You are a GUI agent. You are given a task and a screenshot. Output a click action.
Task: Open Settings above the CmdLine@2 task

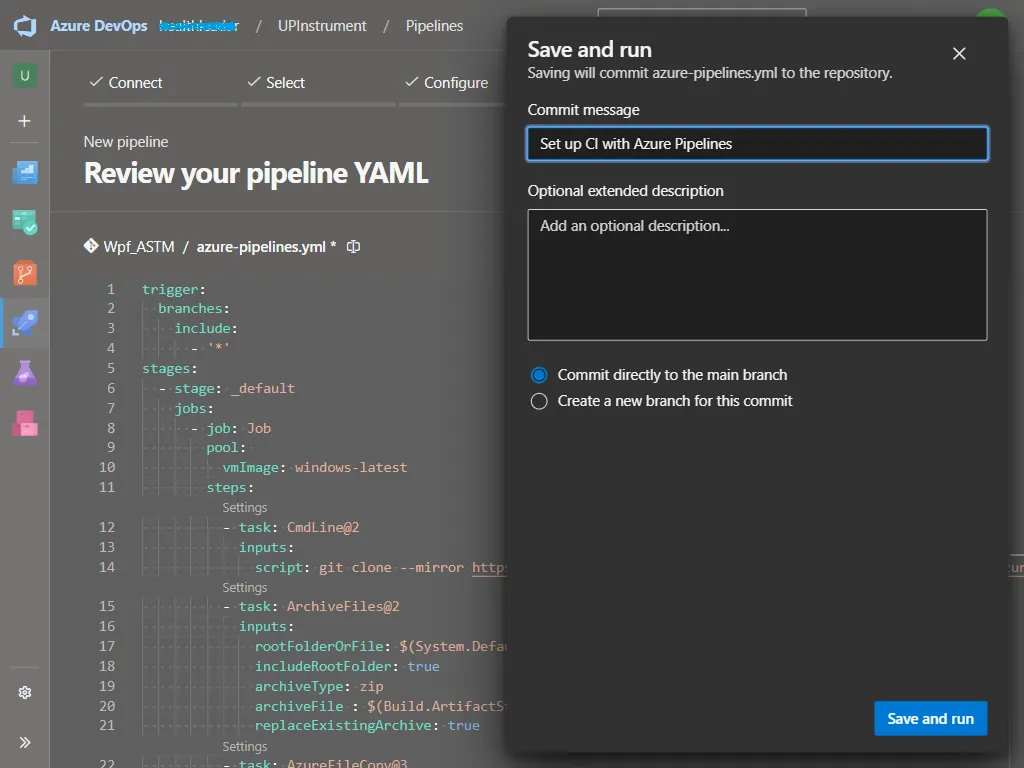244,507
